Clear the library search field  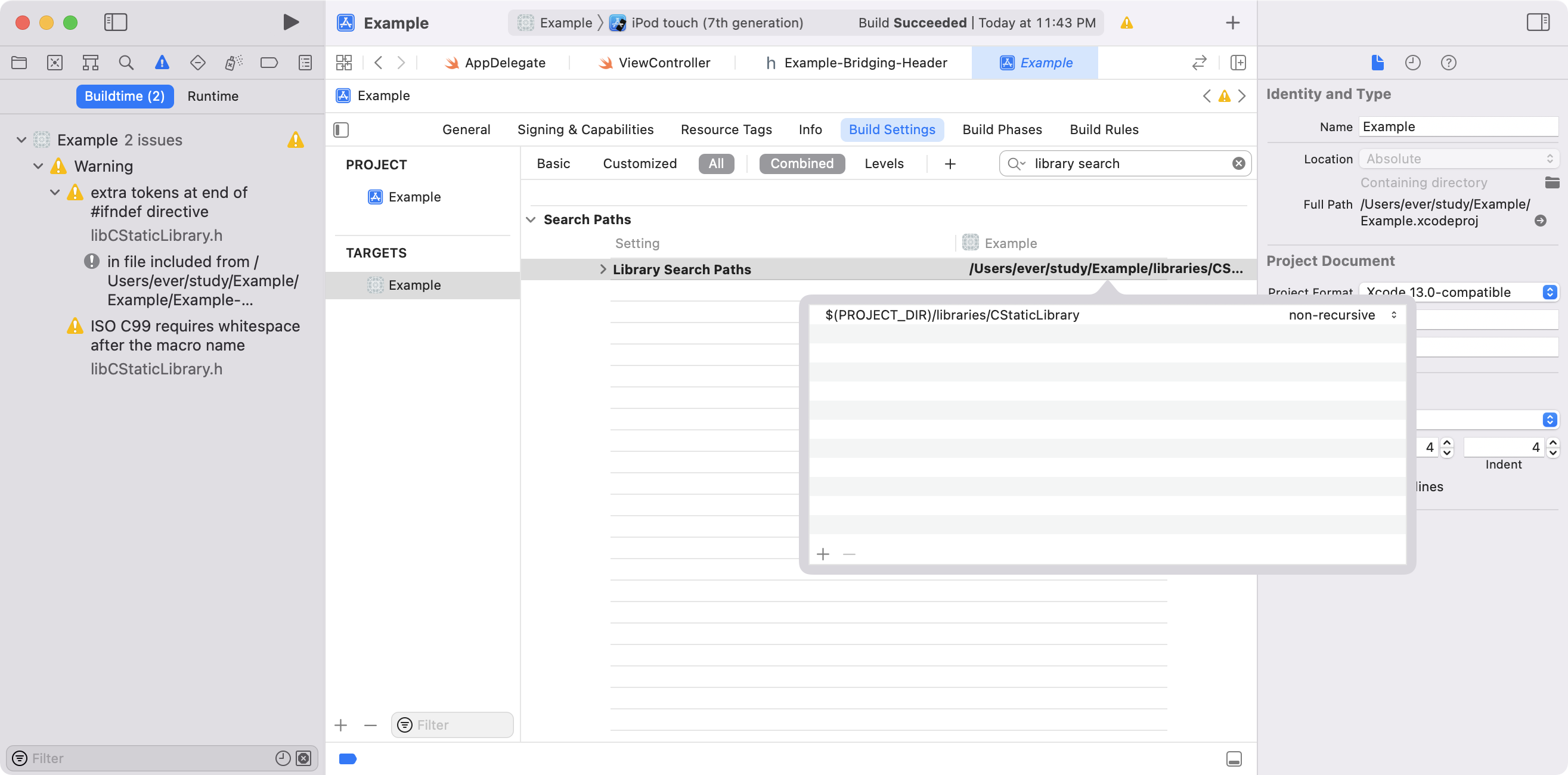(x=1238, y=164)
